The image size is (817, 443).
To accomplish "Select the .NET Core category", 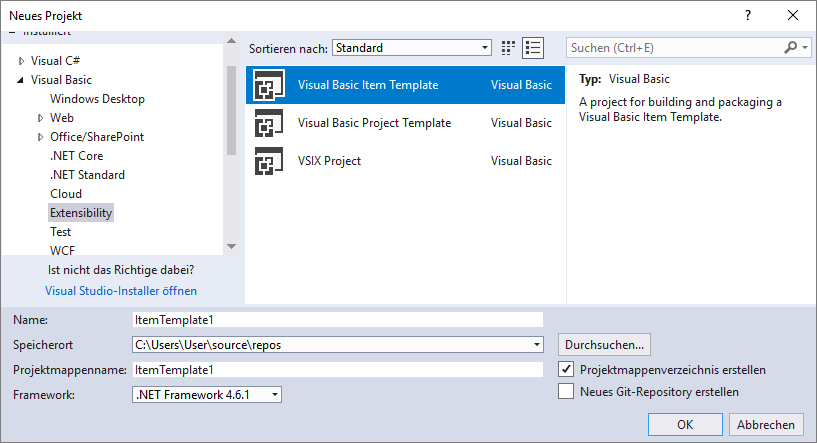I will 76,156.
